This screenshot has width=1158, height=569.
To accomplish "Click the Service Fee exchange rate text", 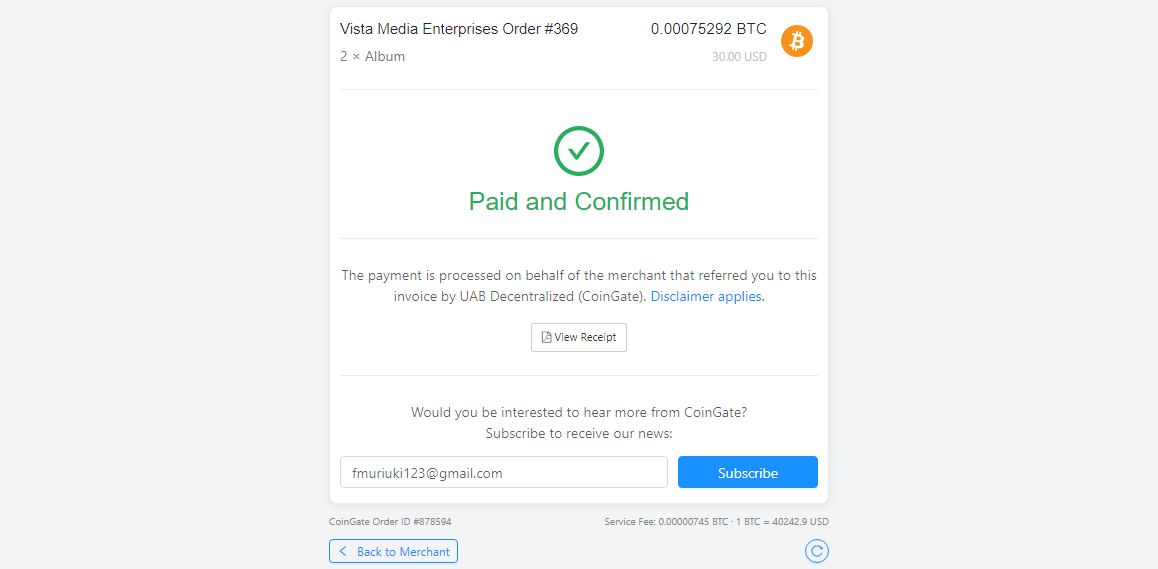I will click(716, 522).
